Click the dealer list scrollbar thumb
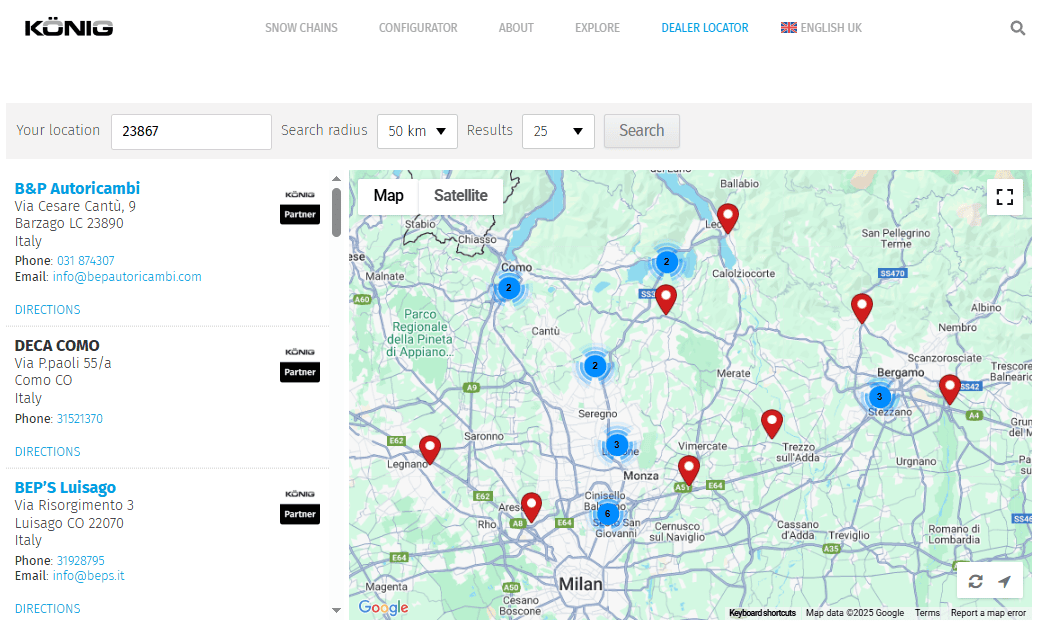The width and height of the screenshot is (1039, 636). (x=337, y=212)
